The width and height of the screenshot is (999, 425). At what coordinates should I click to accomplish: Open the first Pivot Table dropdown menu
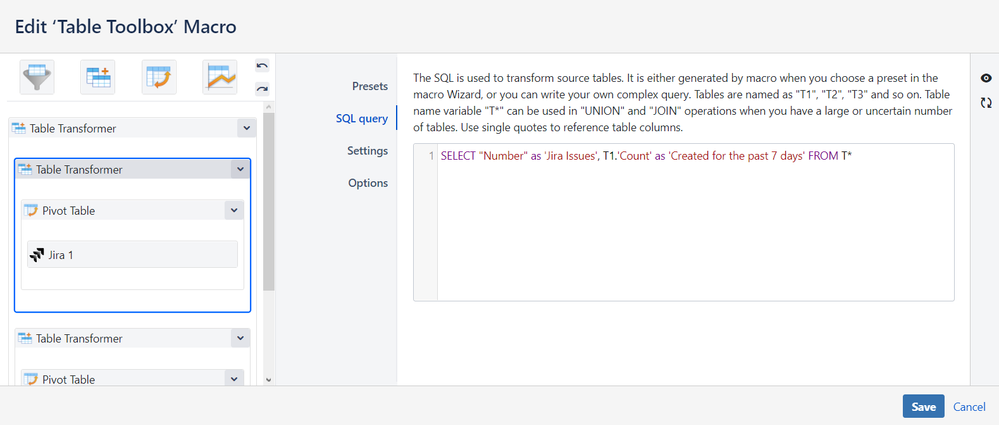coord(233,210)
